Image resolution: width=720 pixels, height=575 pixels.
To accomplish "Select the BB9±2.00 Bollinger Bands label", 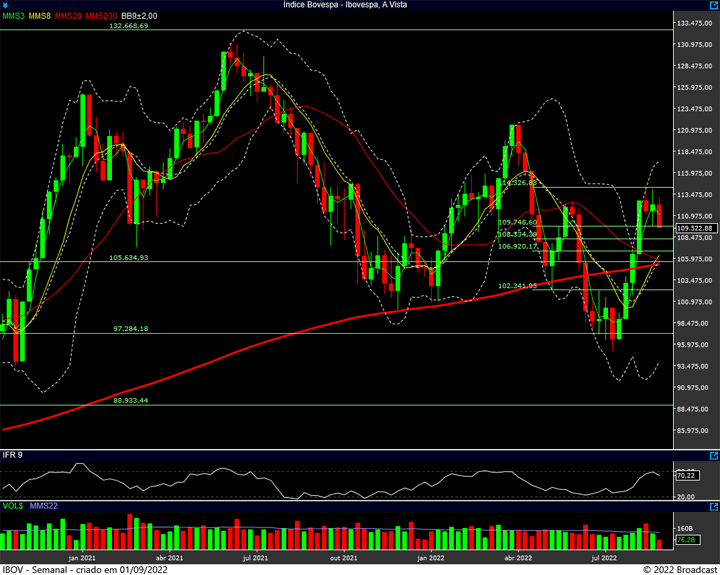I will coord(141,17).
